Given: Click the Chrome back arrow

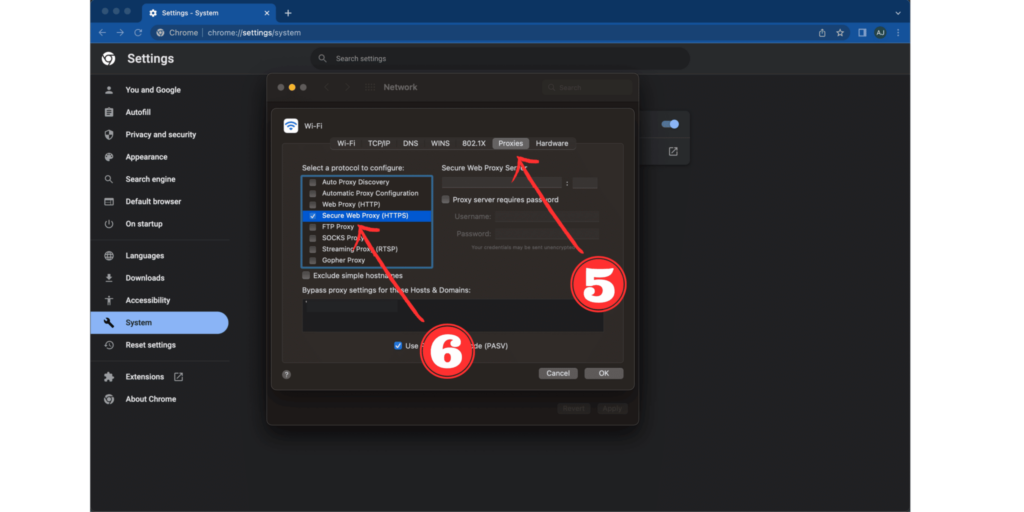Looking at the screenshot, I should click(x=102, y=33).
